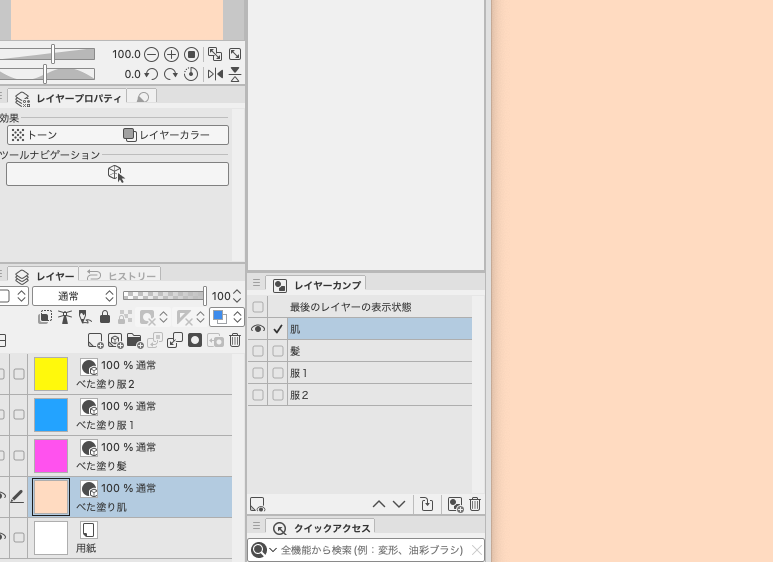Toggle checkmark on 肌 layer comp

[x=278, y=329]
